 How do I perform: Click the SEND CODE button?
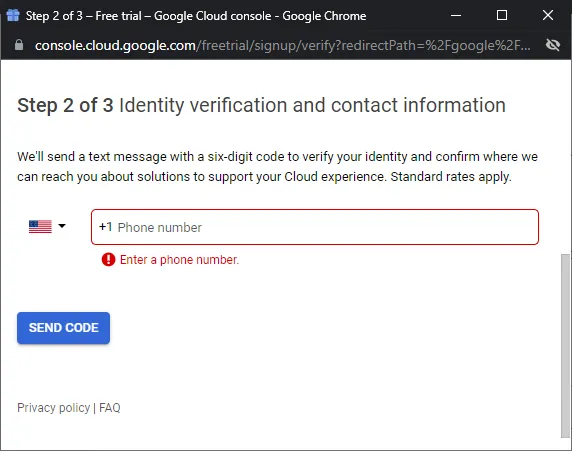[63, 328]
